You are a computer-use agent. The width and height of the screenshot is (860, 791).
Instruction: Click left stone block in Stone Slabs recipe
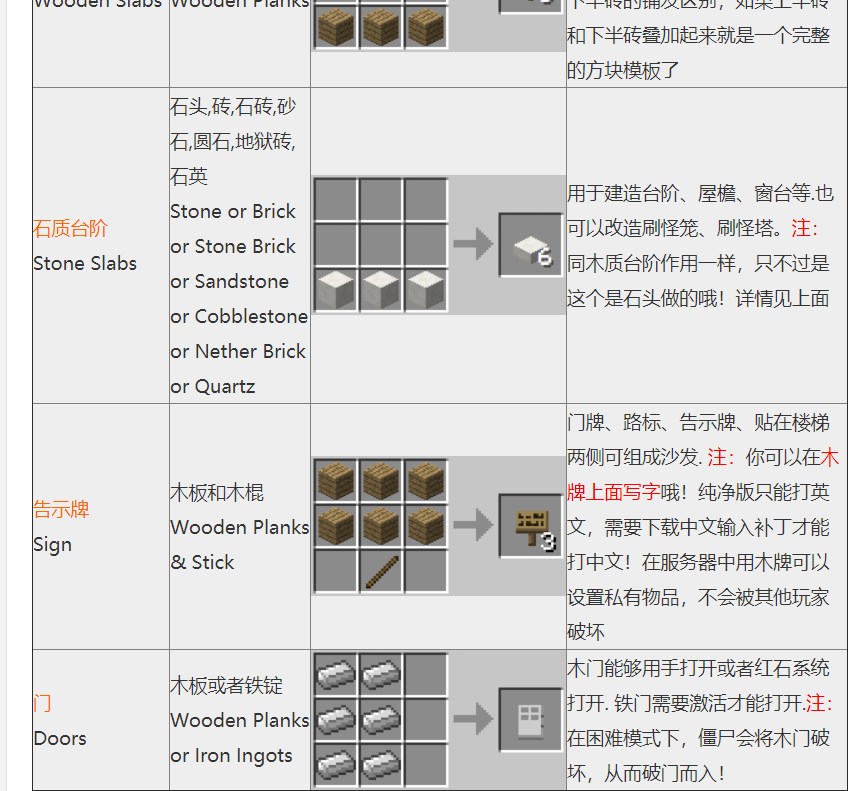[x=336, y=290]
